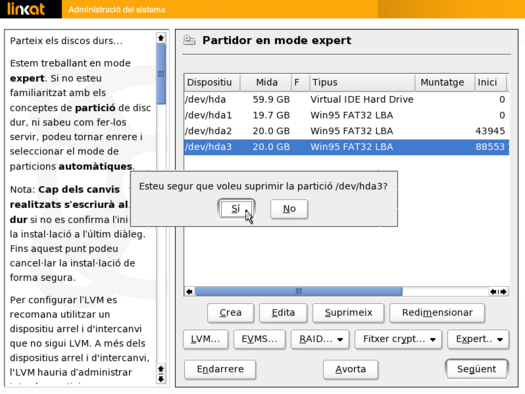Sort by the Inici column header
This screenshot has height=394, width=525.
click(490, 82)
